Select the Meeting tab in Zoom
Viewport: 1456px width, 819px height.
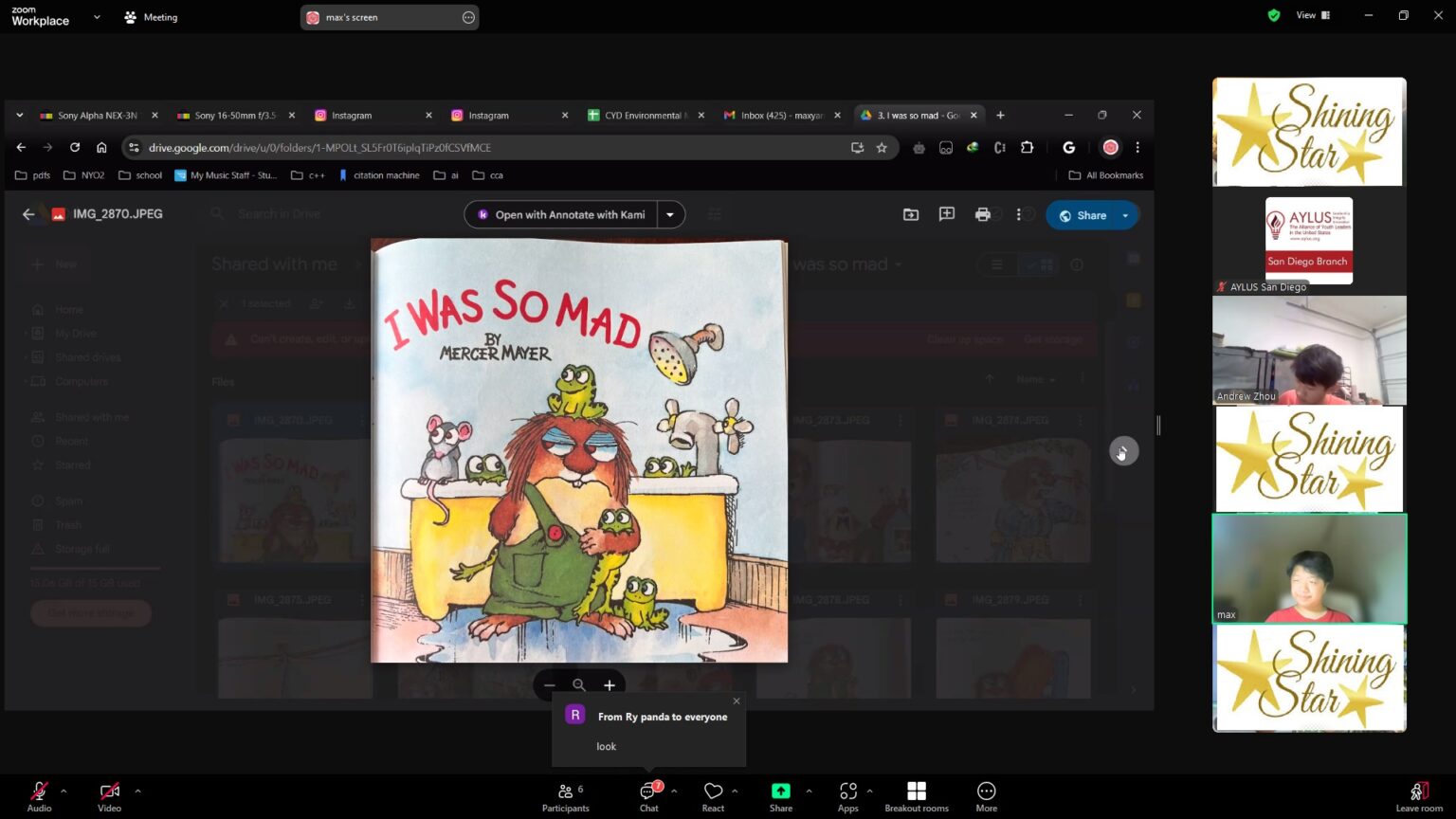tap(151, 17)
